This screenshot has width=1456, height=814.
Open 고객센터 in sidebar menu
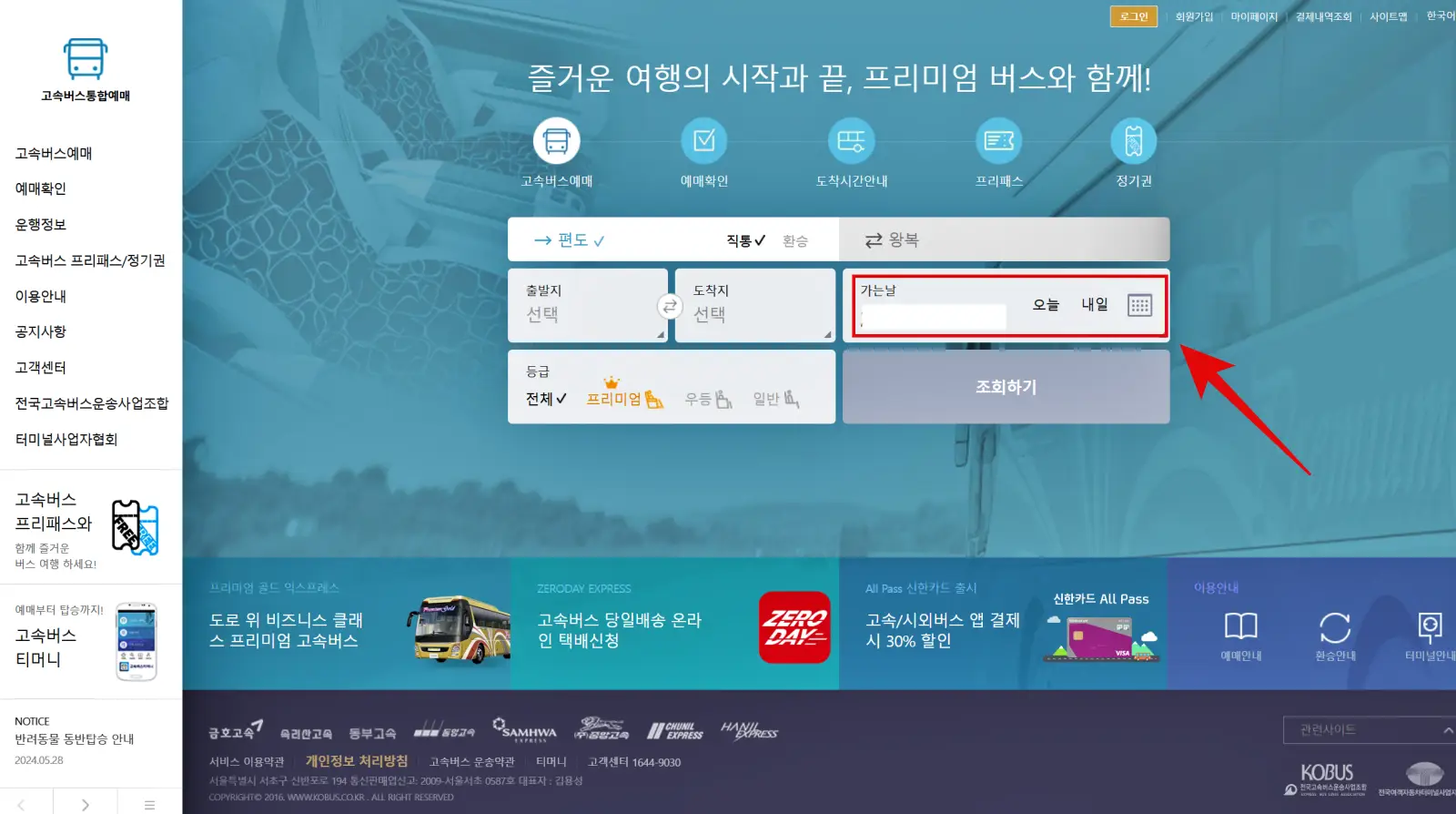41,367
